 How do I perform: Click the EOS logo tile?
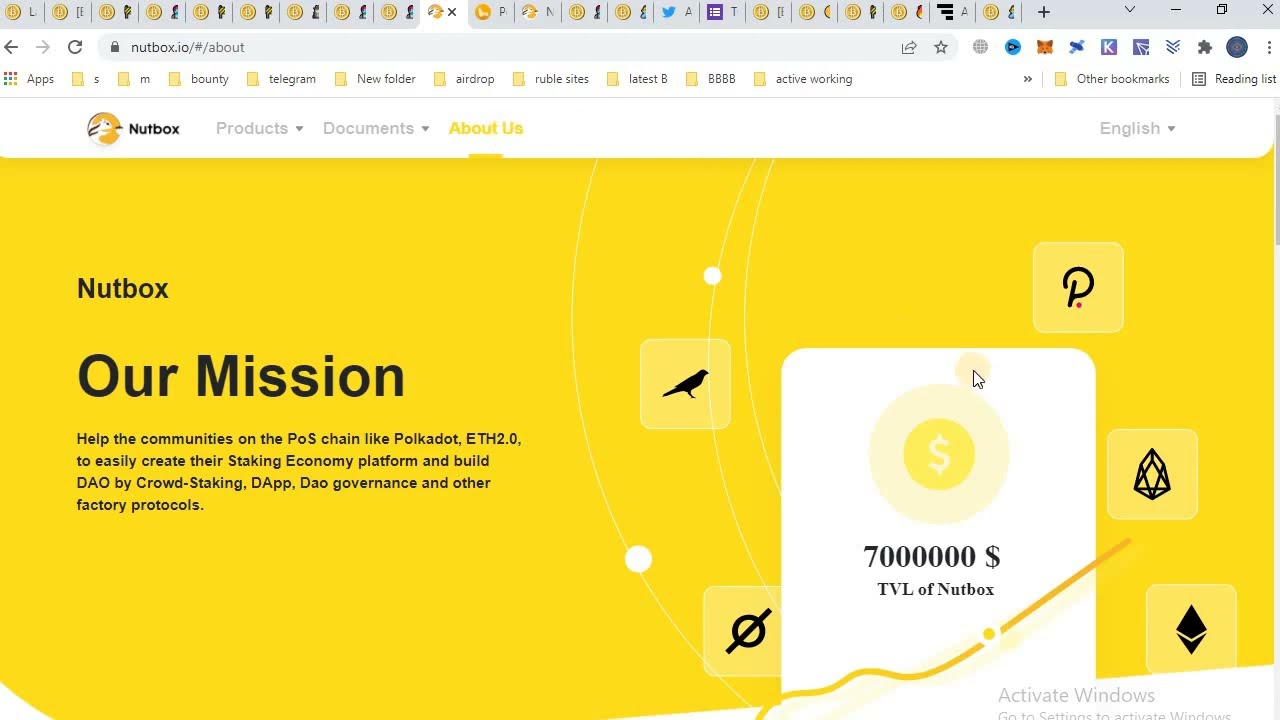(x=1152, y=474)
